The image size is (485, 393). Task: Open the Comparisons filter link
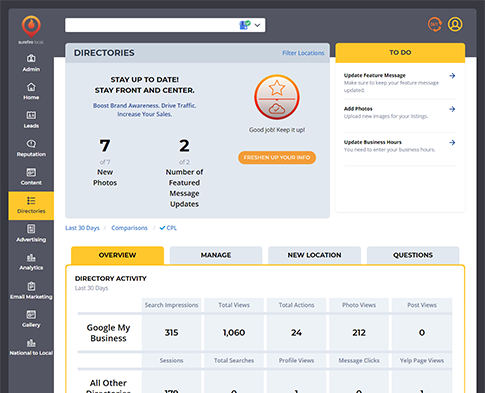[x=129, y=228]
